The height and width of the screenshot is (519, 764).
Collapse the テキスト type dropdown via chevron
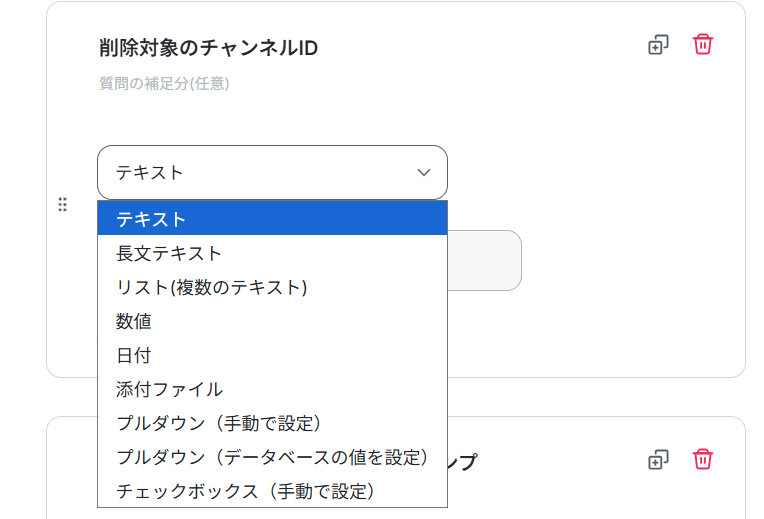tap(424, 173)
